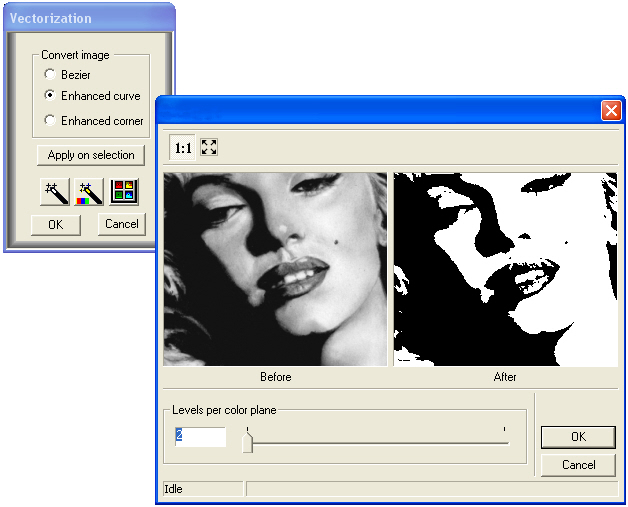Click the color magic wand icon

pos(89,190)
